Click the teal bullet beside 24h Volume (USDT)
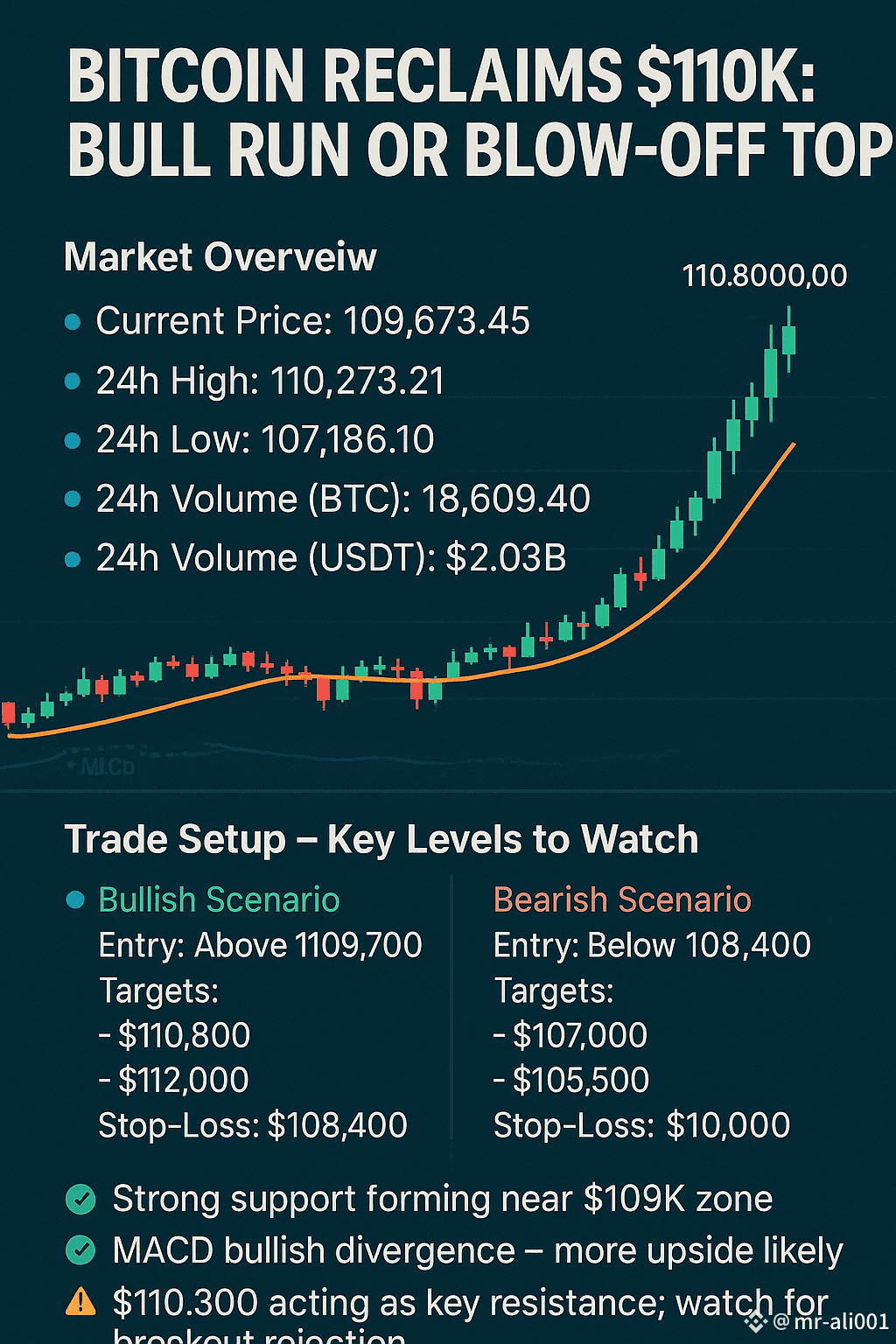This screenshot has width=896, height=1344. [73, 559]
